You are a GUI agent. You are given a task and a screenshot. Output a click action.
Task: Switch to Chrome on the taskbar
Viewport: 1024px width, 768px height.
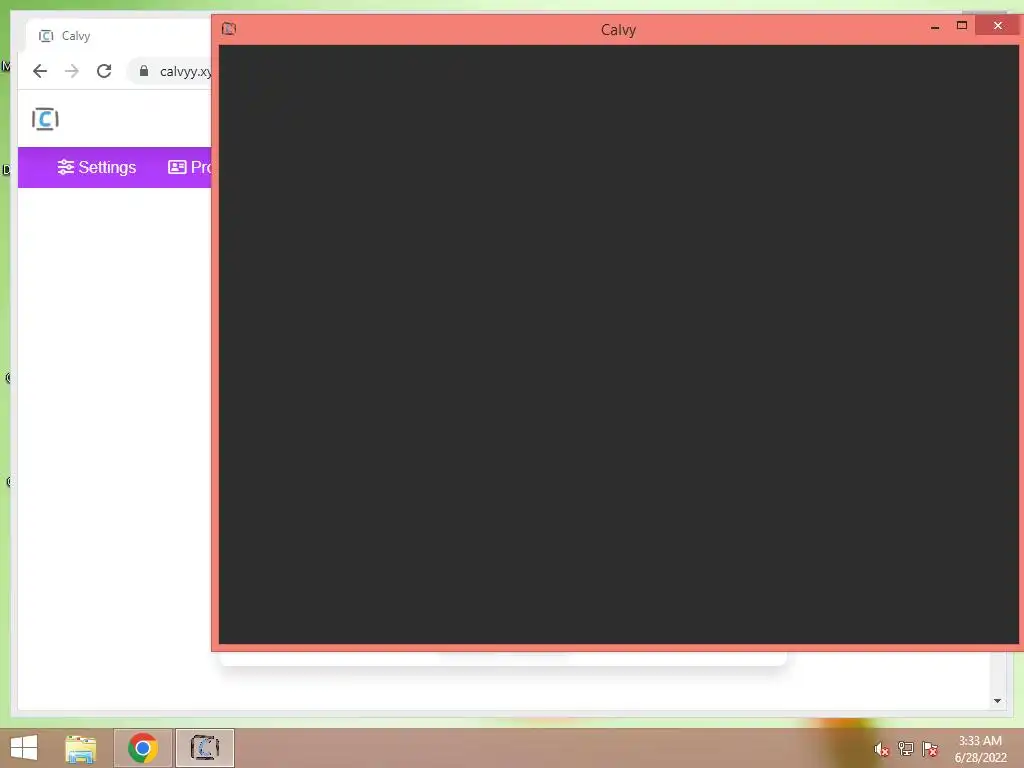[x=143, y=748]
